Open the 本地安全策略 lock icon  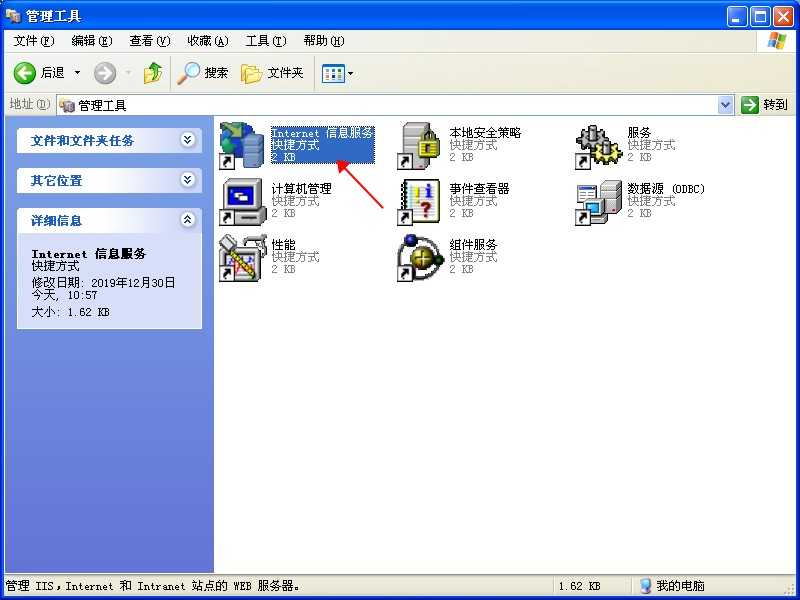tap(419, 146)
